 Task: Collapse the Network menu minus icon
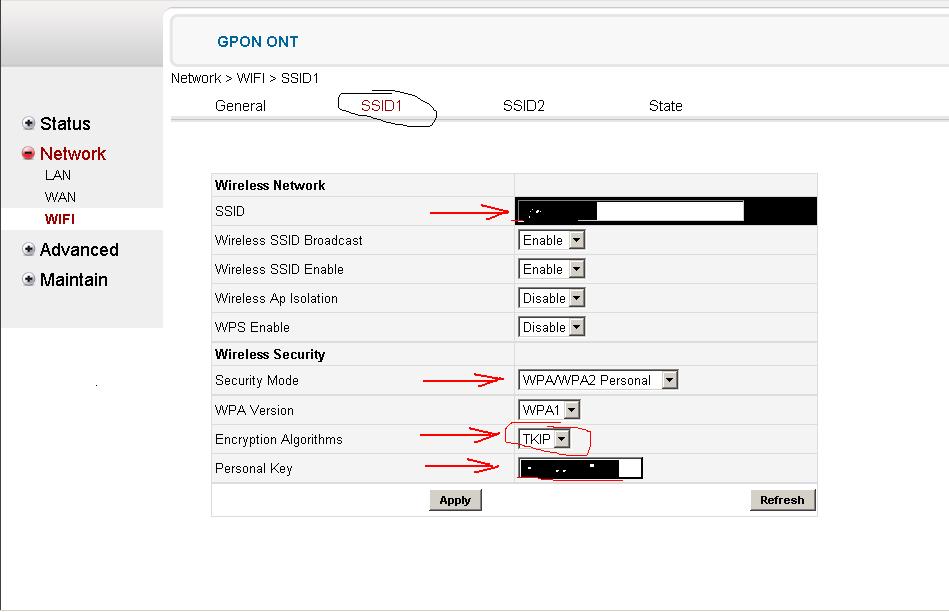click(x=29, y=154)
